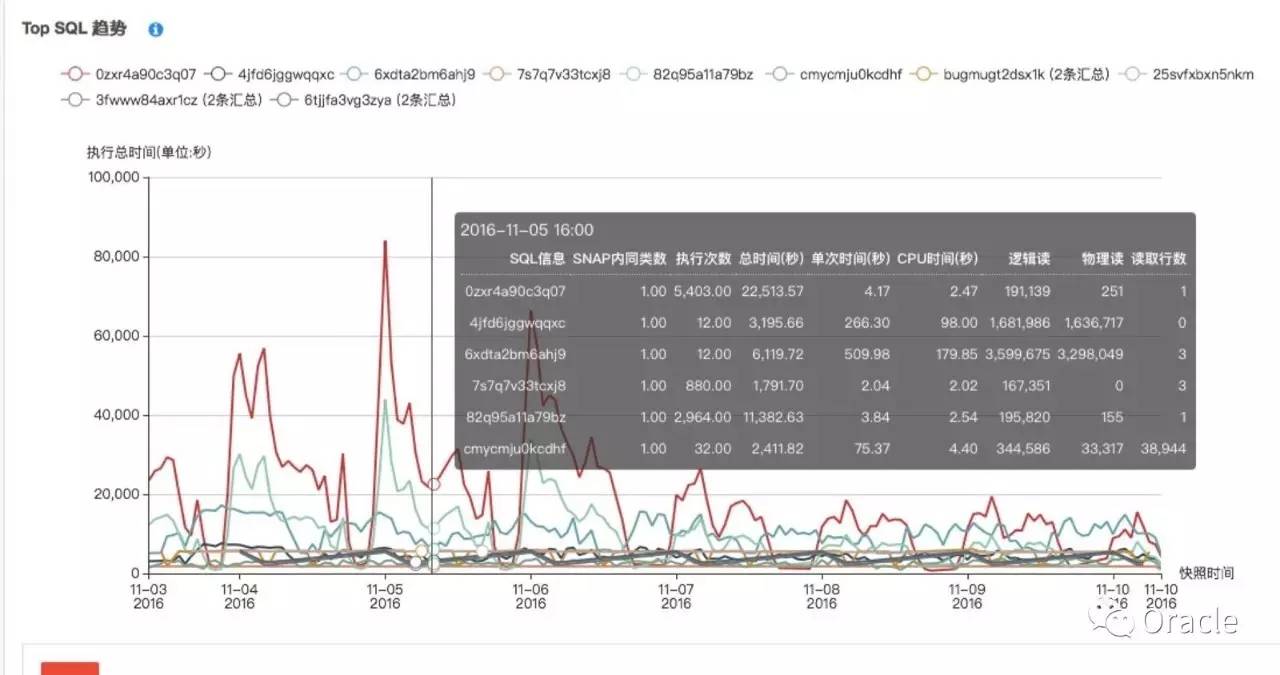The image size is (1280, 675).
Task: Click the 执行次数 column header
Action: [x=704, y=258]
